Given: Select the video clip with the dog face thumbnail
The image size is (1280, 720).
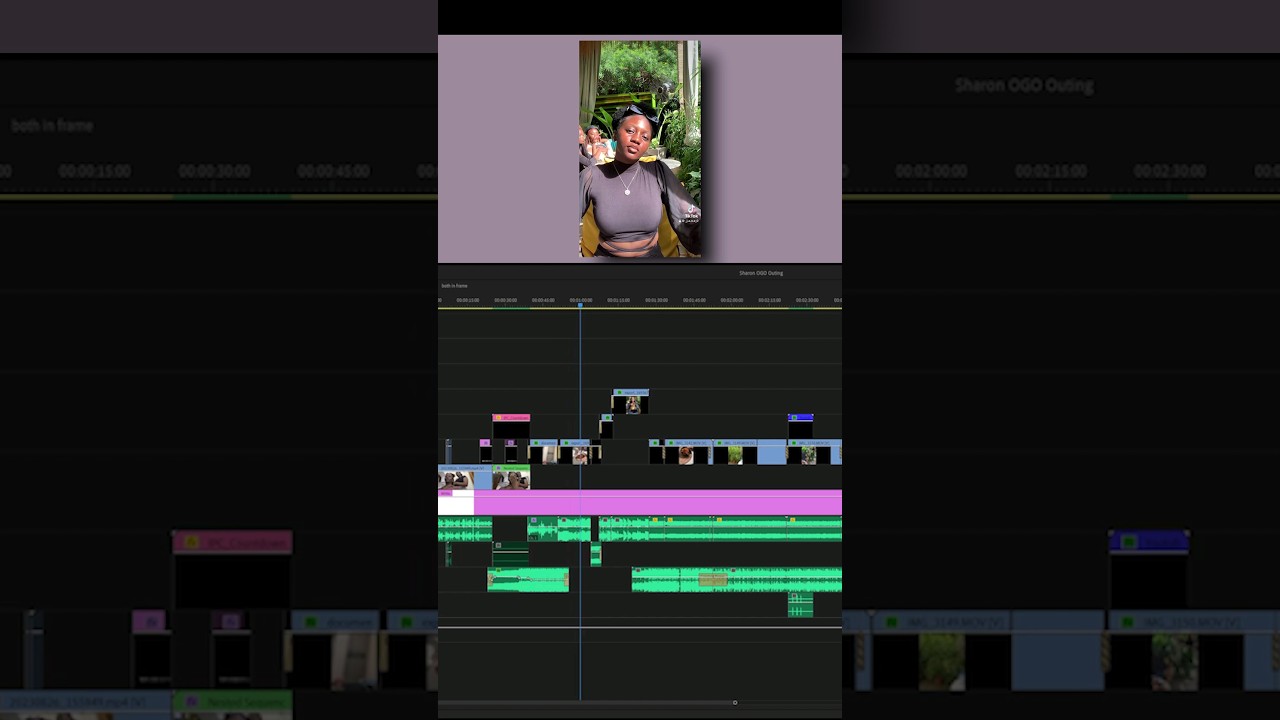Looking at the screenshot, I should pyautogui.click(x=688, y=452).
